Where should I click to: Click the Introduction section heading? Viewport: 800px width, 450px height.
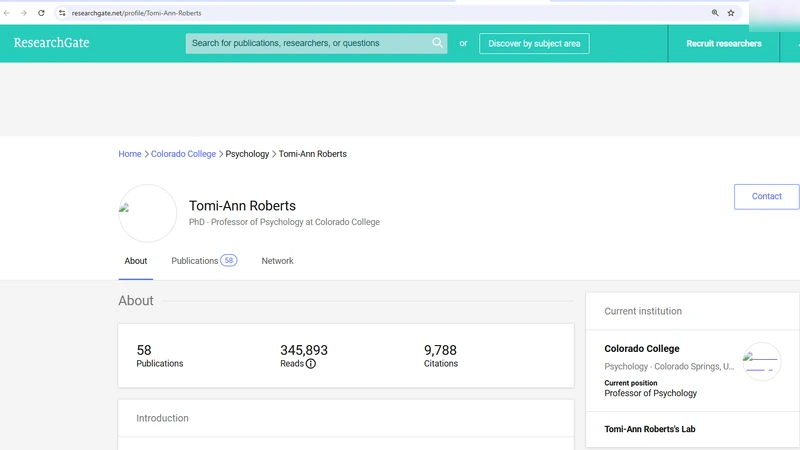tap(162, 418)
